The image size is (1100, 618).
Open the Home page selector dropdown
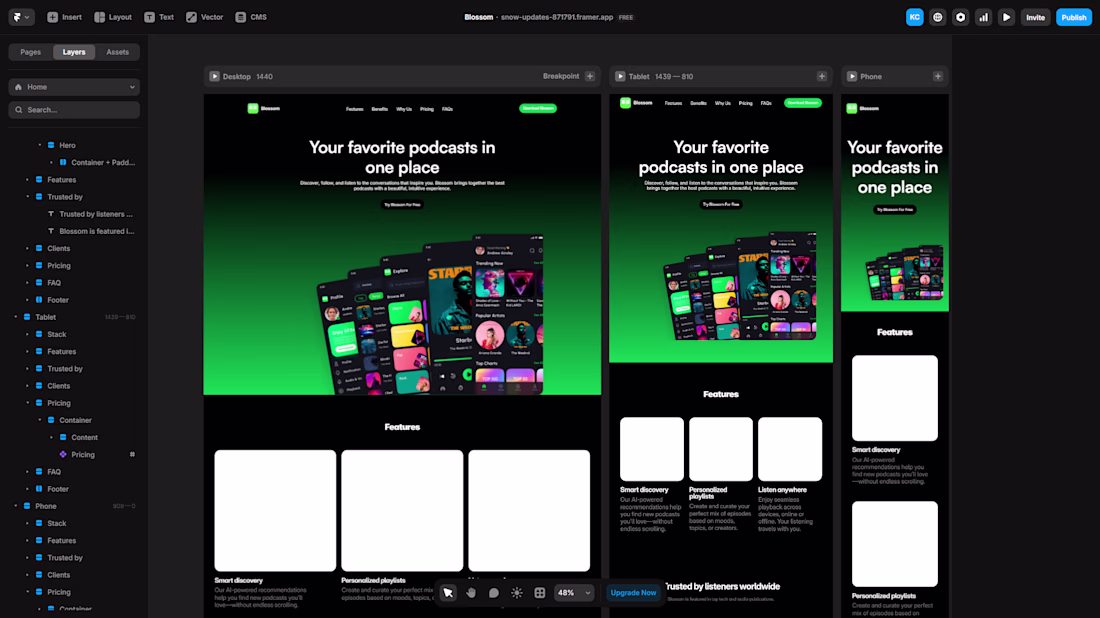pos(74,87)
